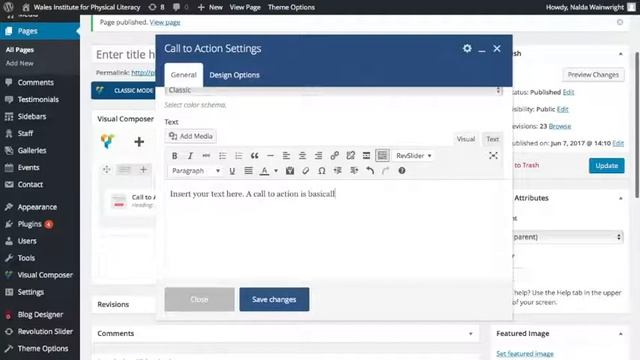Toggle the editor toolbar kitchen sink
The image size is (640, 360).
[382, 156]
